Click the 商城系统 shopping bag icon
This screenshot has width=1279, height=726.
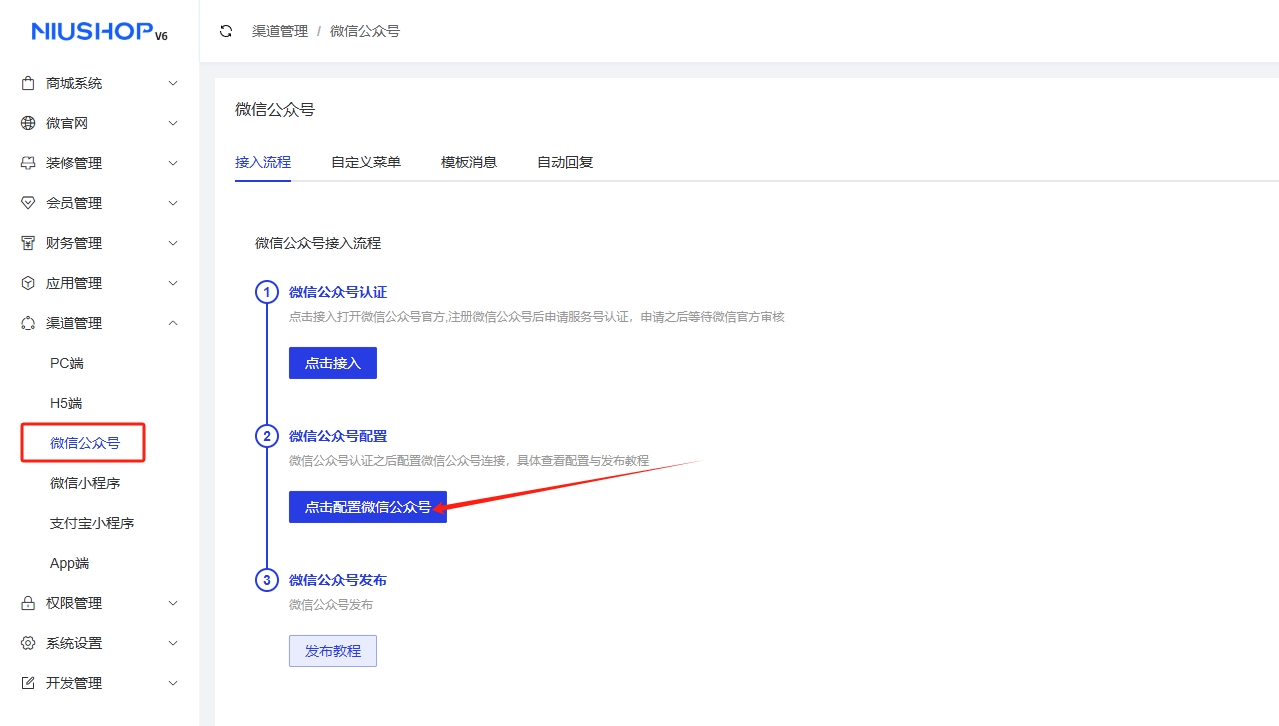coord(28,83)
